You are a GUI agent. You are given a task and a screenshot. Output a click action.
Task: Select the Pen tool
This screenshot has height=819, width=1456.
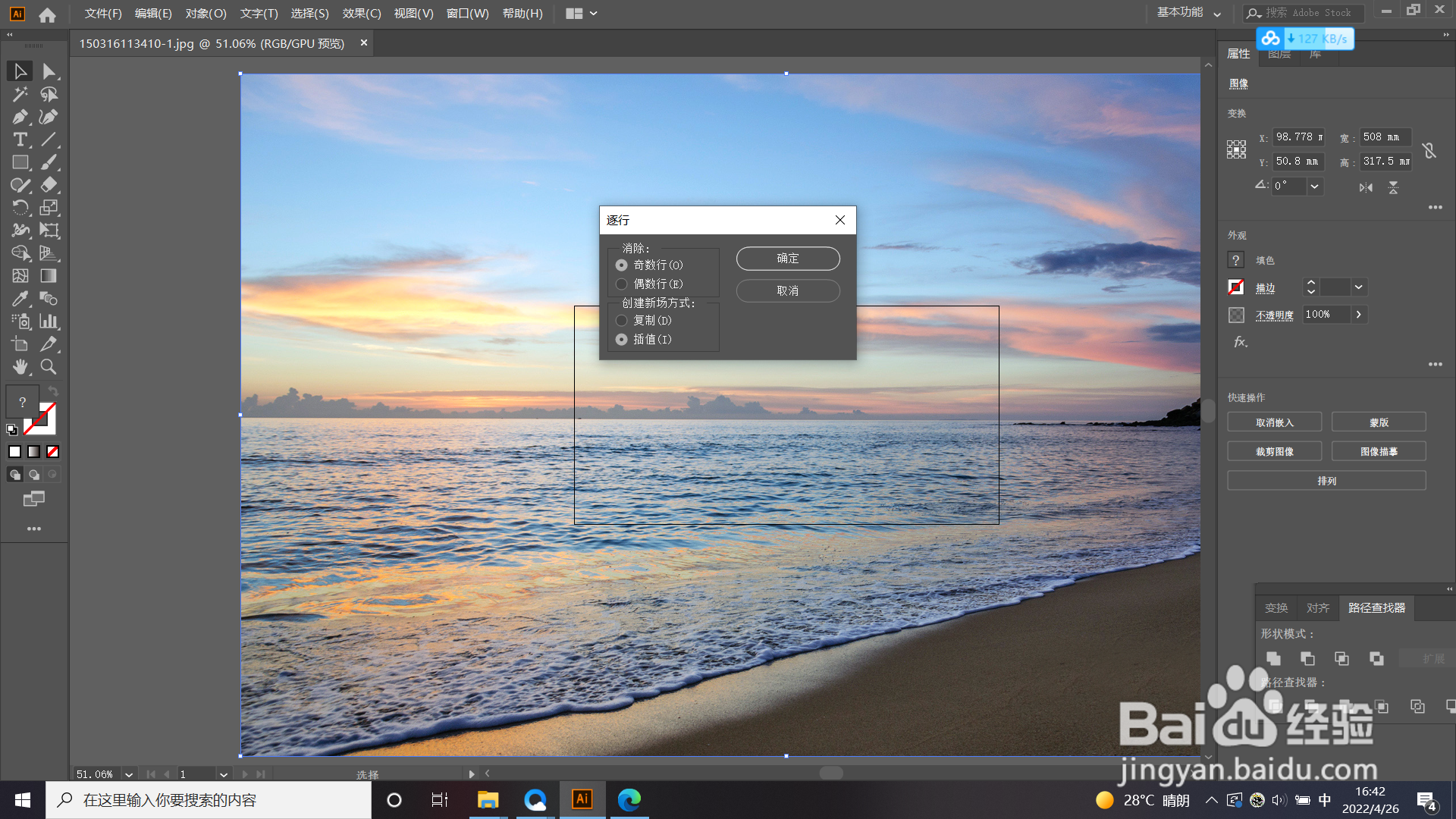click(20, 117)
